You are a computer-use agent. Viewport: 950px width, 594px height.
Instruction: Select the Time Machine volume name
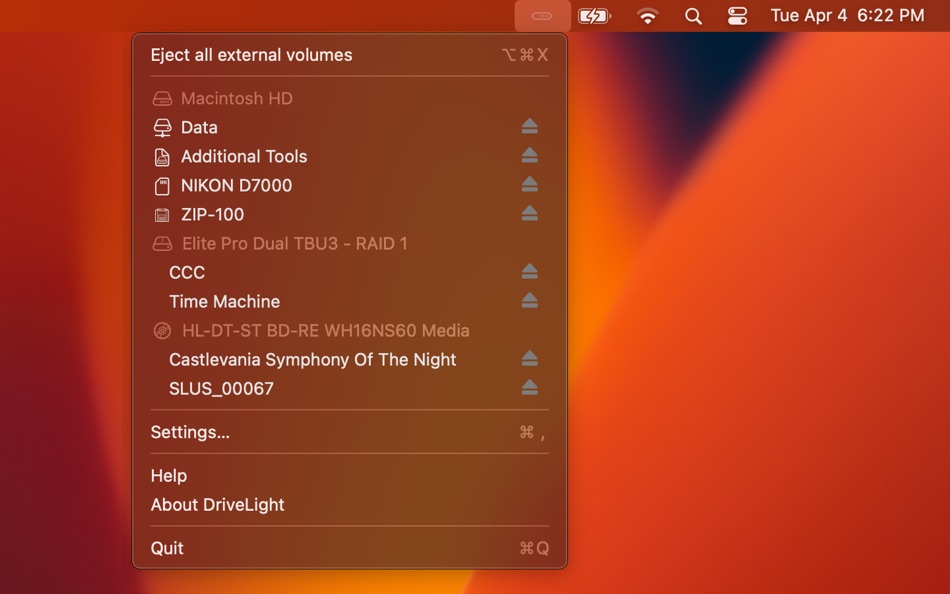[x=225, y=302]
